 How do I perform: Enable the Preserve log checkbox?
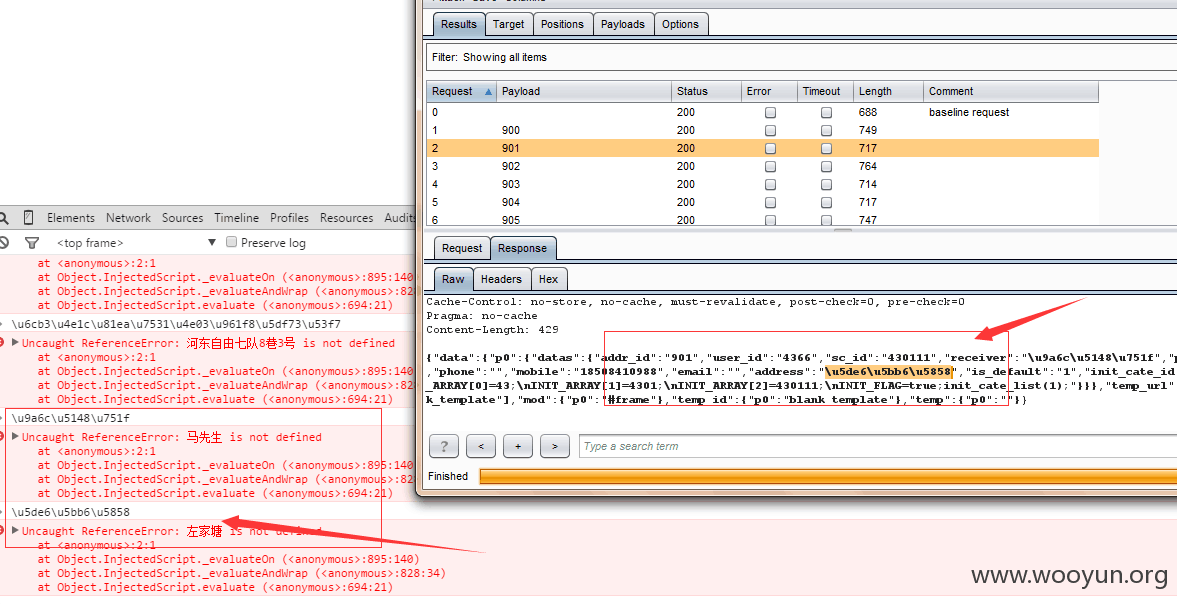(x=232, y=242)
